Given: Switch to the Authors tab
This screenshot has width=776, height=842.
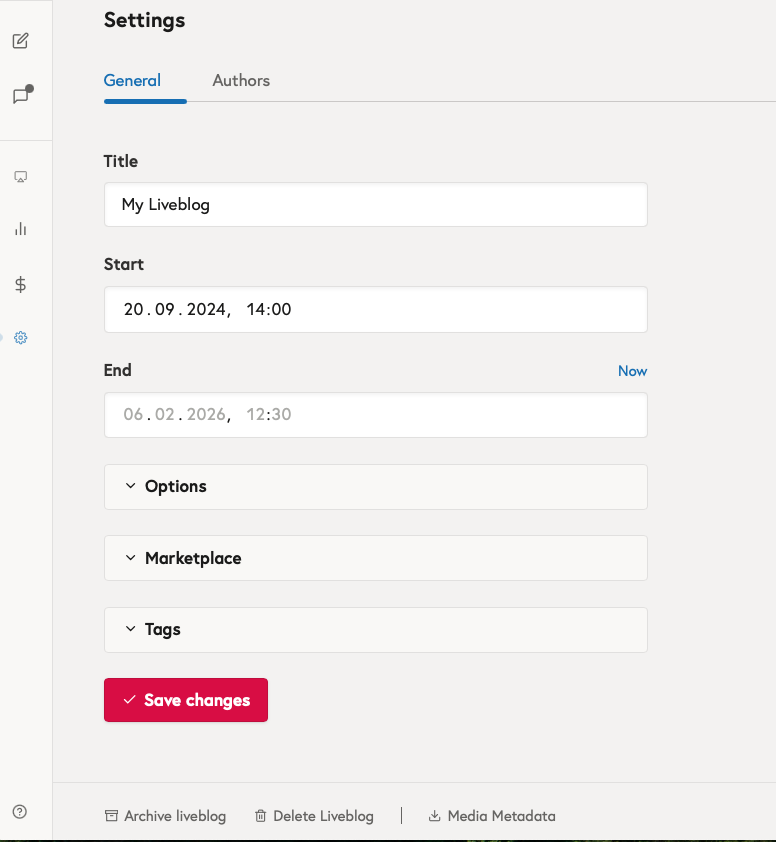Looking at the screenshot, I should tap(240, 80).
